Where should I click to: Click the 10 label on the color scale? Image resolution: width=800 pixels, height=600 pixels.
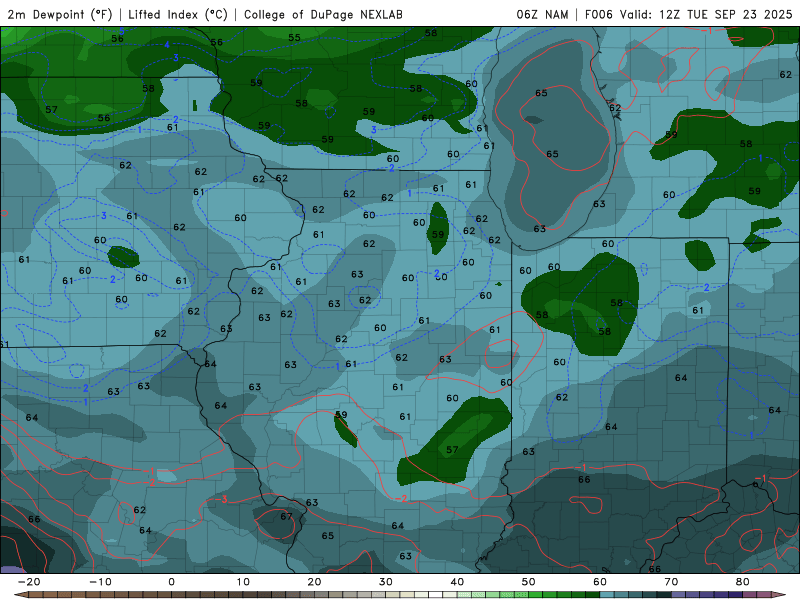click(x=243, y=582)
